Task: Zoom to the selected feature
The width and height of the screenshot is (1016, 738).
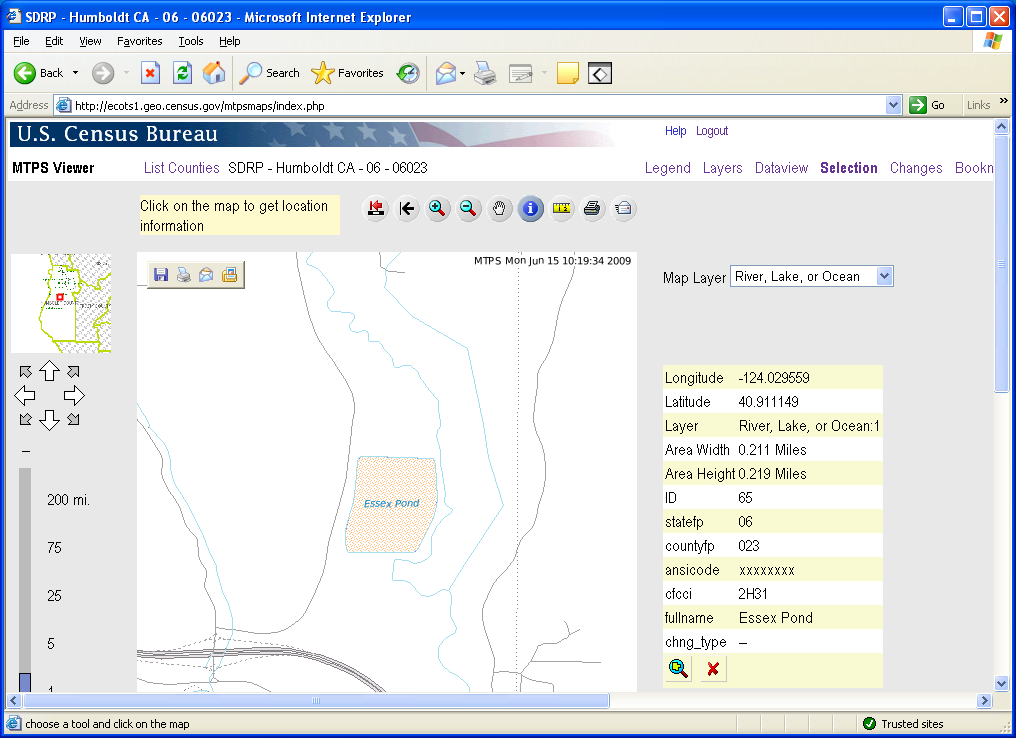Action: click(679, 669)
